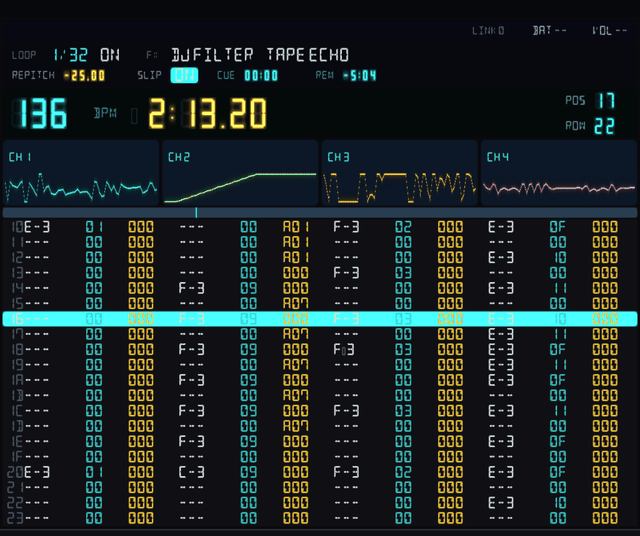
Task: Click the ROW value 22
Action: [604, 126]
